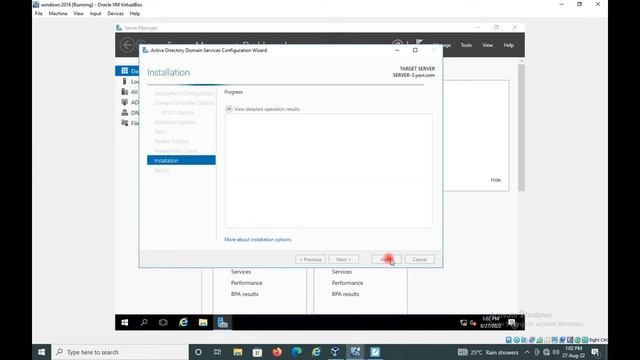Viewport: 640px width, 360px height.
Task: Select Installation step in wizard sidebar
Action: [181, 160]
